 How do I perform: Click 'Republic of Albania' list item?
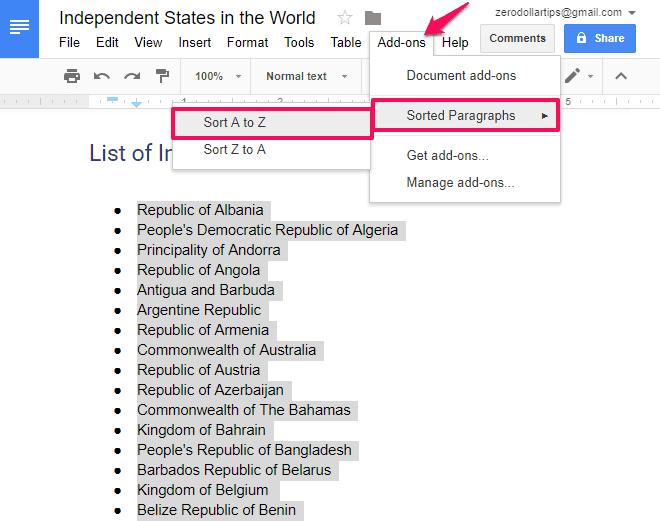200,210
